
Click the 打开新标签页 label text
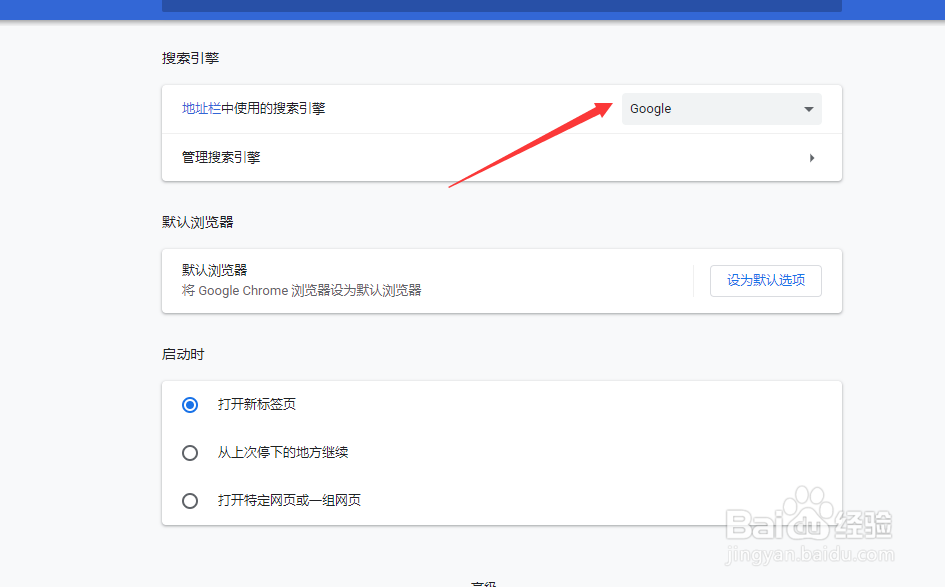[257, 404]
